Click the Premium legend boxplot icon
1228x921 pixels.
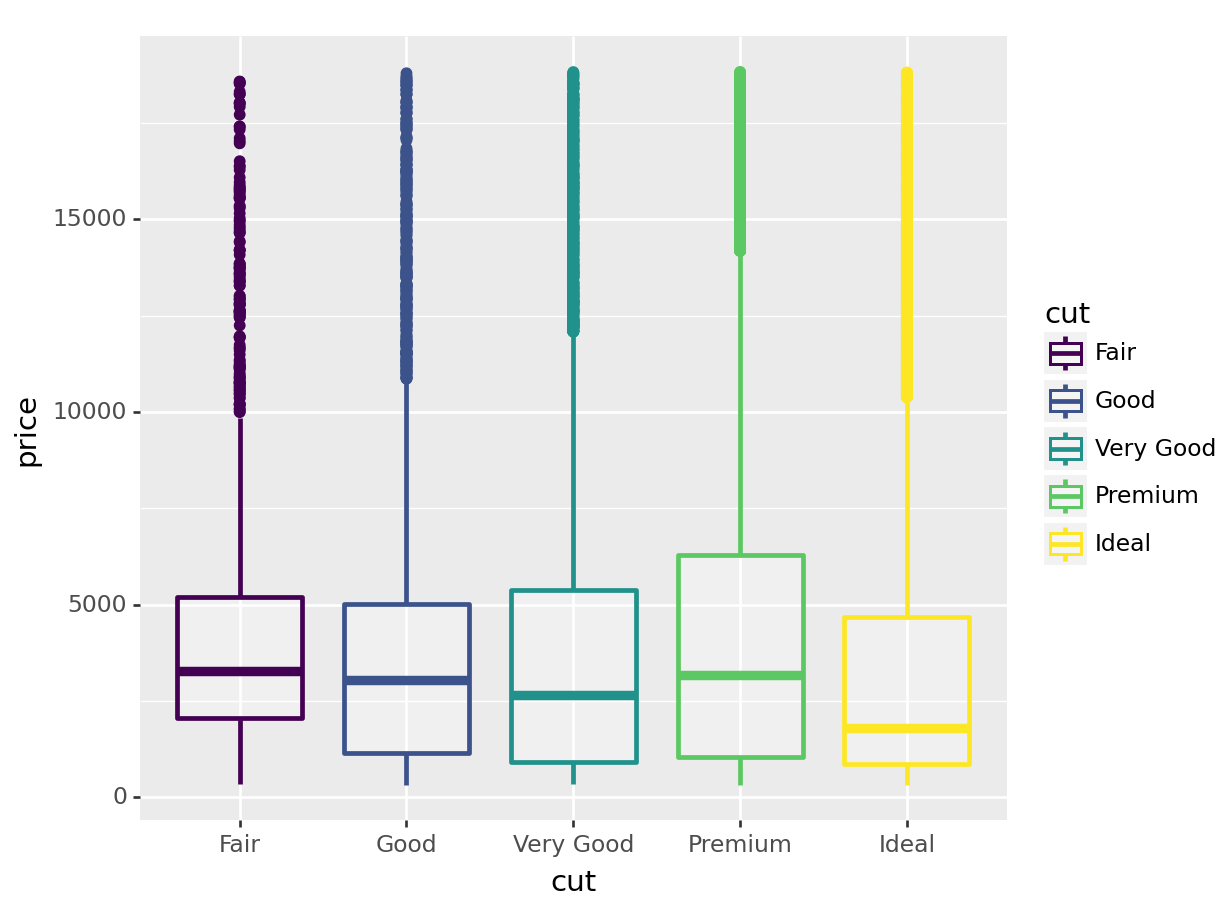(x=1065, y=496)
